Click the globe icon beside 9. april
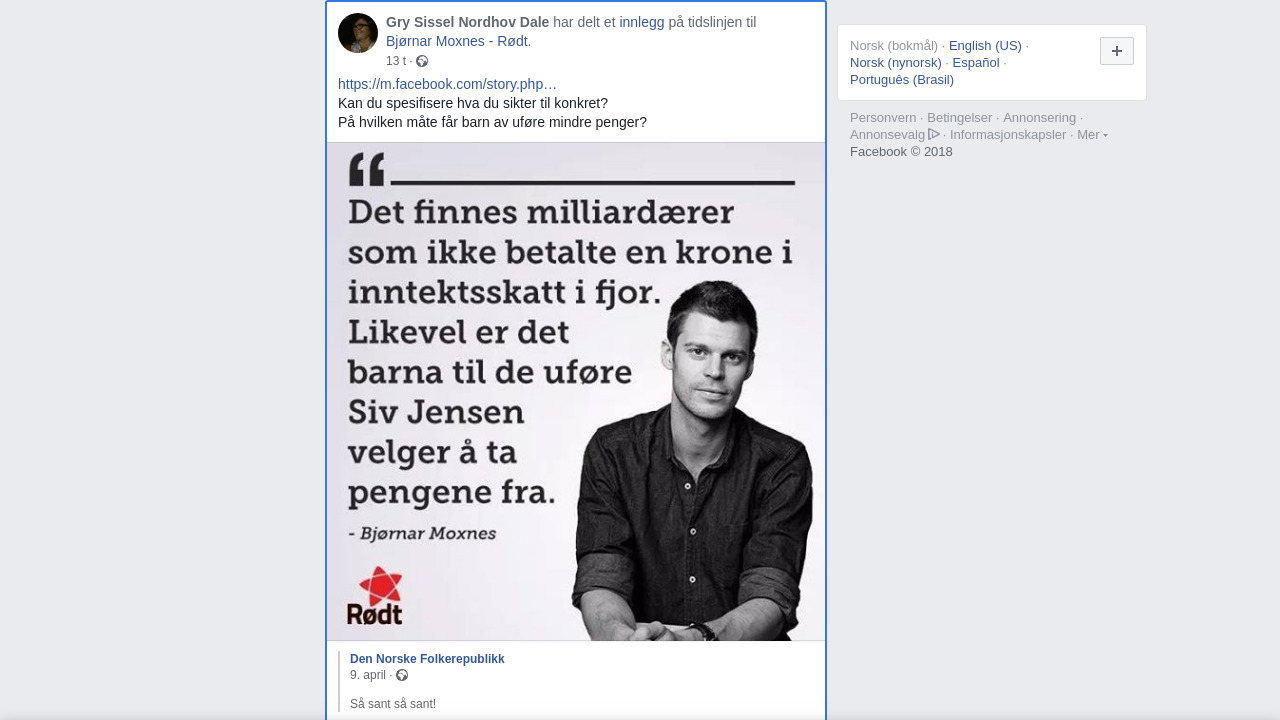The height and width of the screenshot is (720, 1280). (x=402, y=675)
